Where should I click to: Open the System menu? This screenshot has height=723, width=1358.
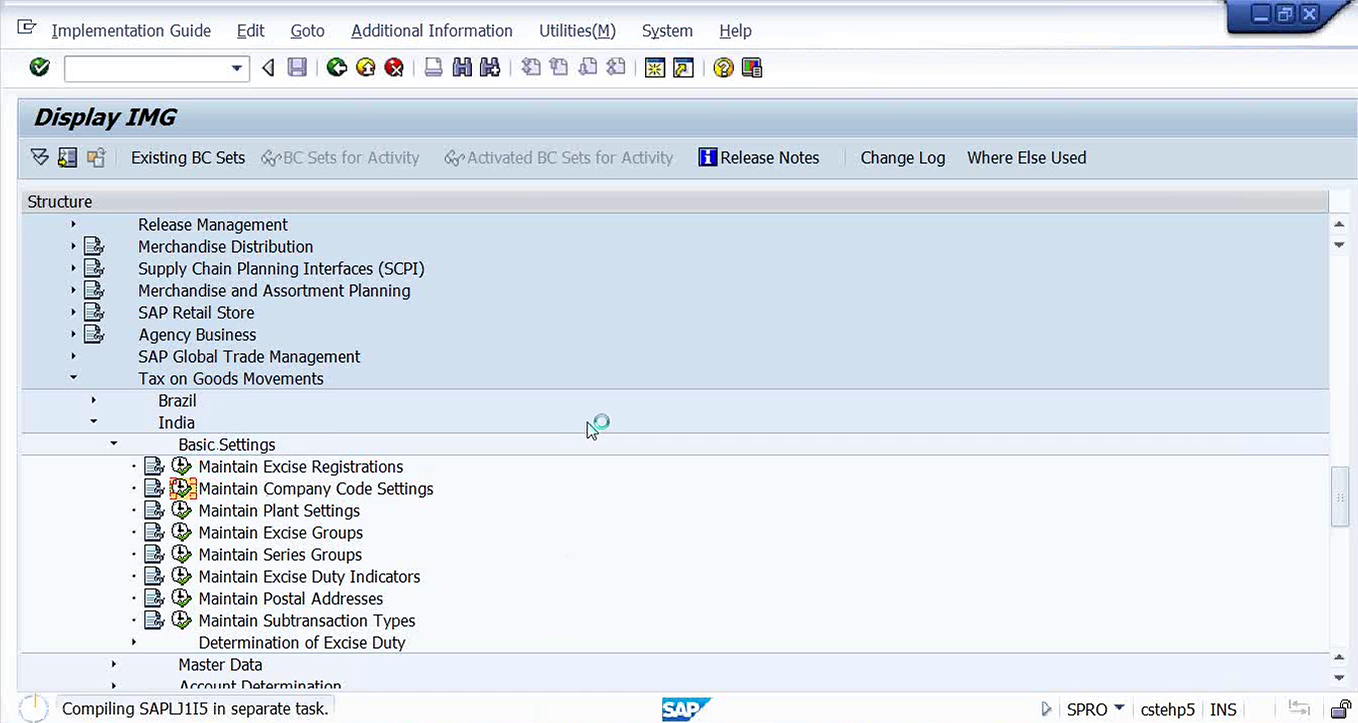point(667,31)
